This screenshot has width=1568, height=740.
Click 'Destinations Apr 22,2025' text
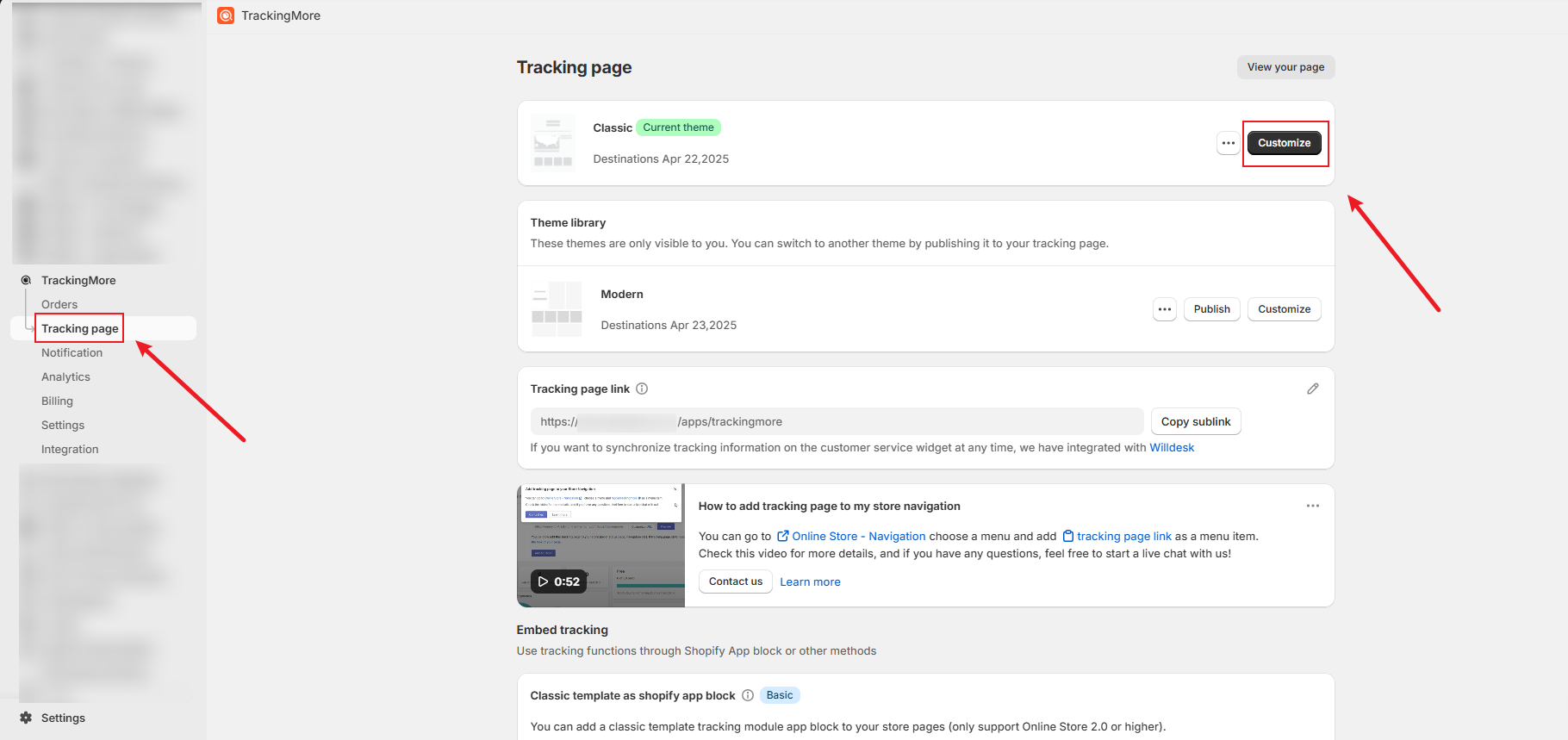pos(661,159)
